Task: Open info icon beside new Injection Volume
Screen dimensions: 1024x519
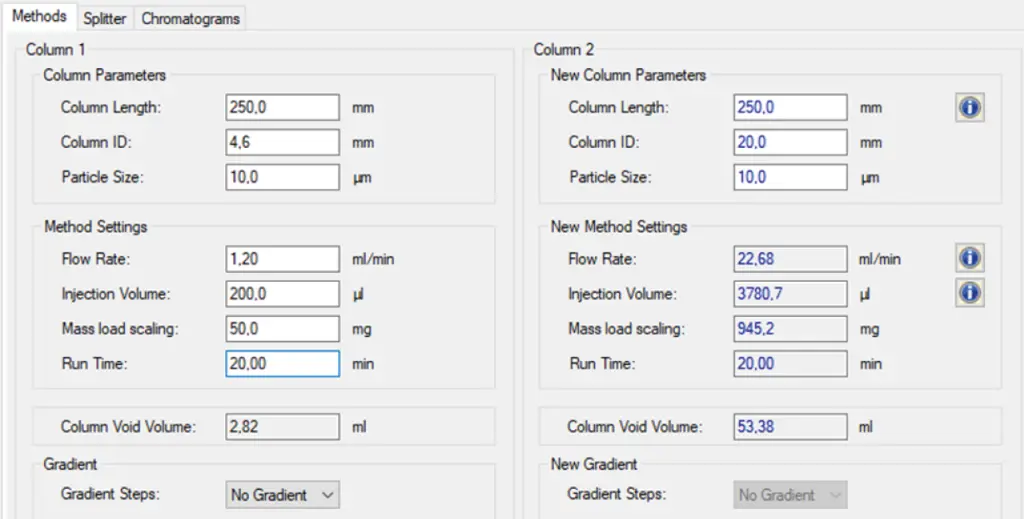Action: pyautogui.click(x=970, y=293)
